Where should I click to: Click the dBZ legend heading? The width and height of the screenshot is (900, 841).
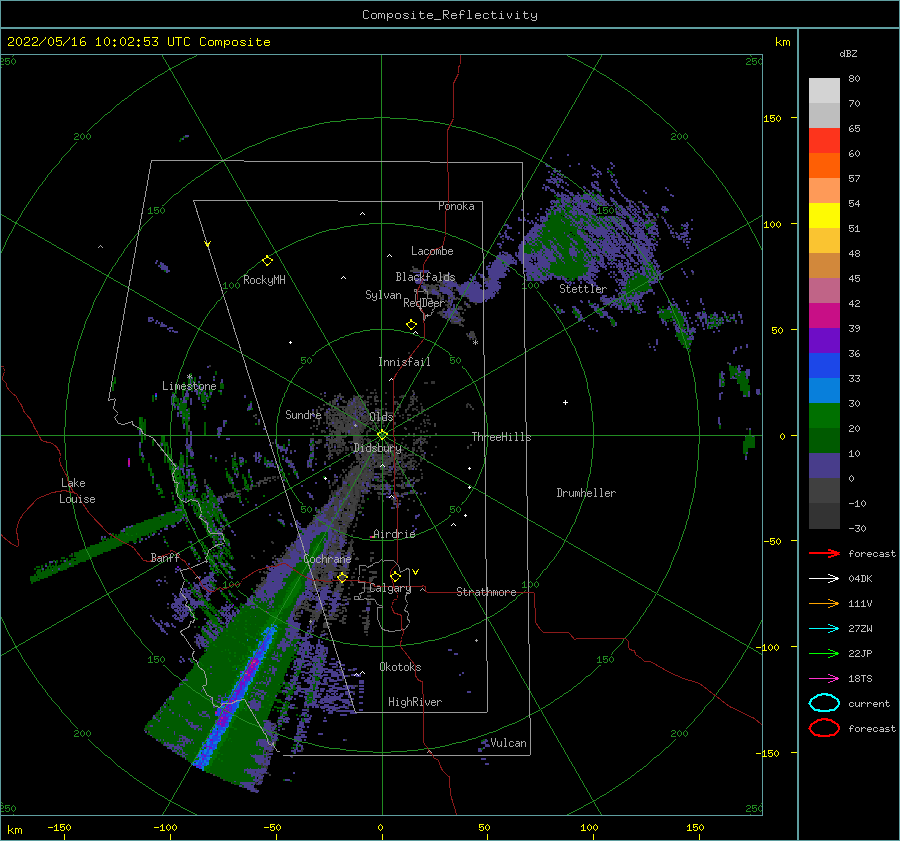coord(848,53)
